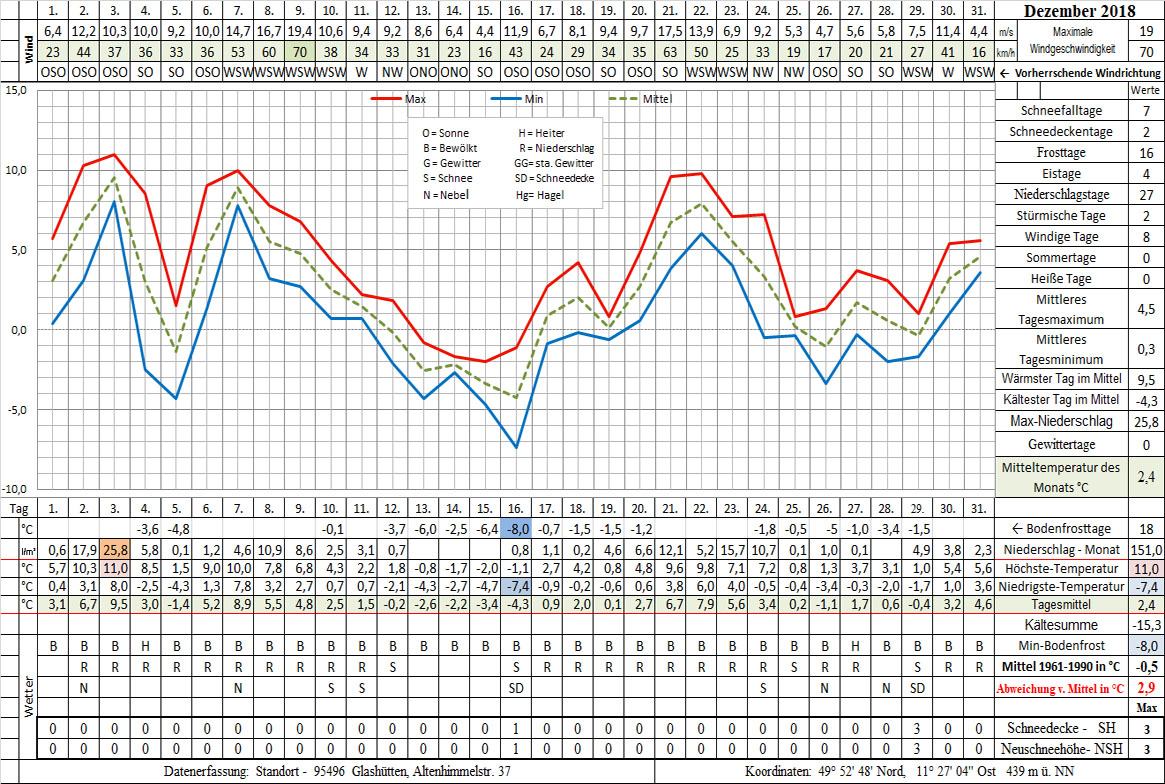Screen dimensions: 1165x784
Task: Click the dashed green Mittel legend line
Action: 625,99
